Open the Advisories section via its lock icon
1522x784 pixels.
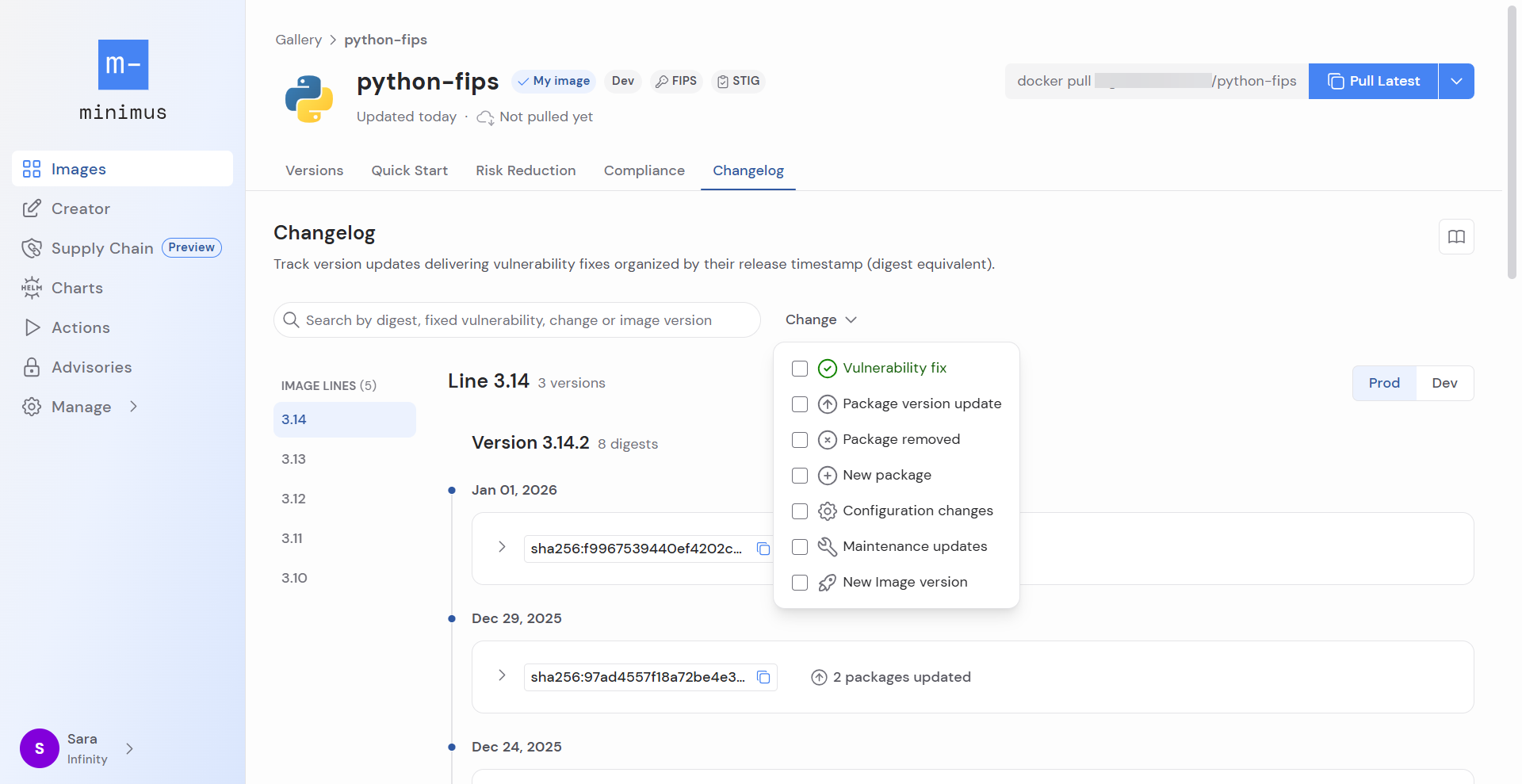32,367
